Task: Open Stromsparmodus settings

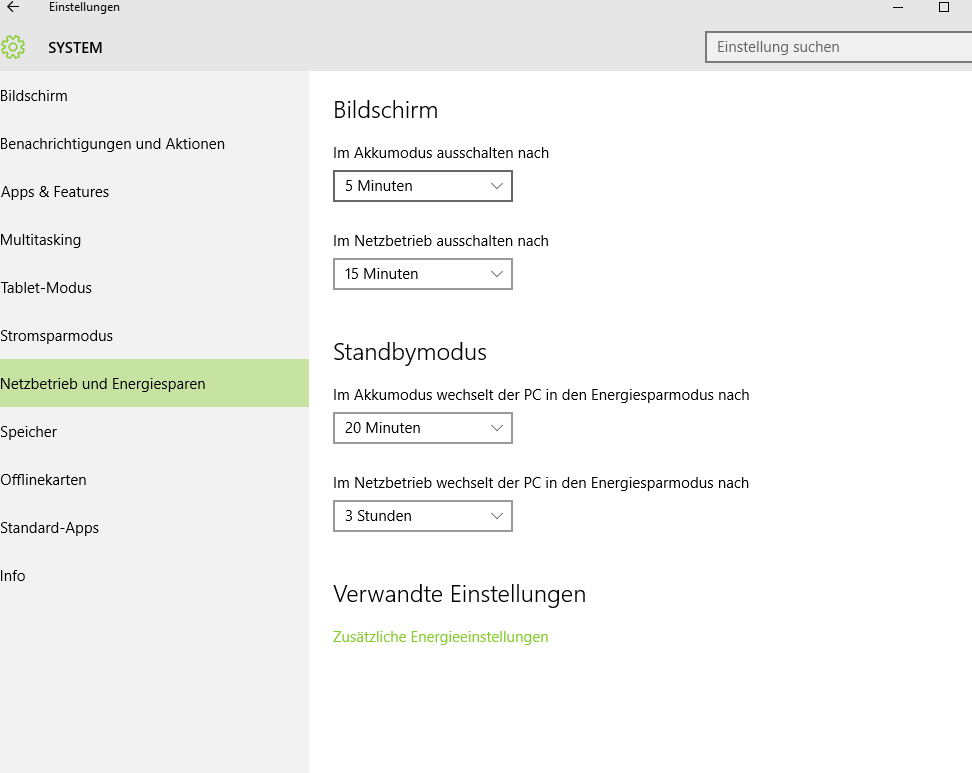Action: [x=154, y=336]
